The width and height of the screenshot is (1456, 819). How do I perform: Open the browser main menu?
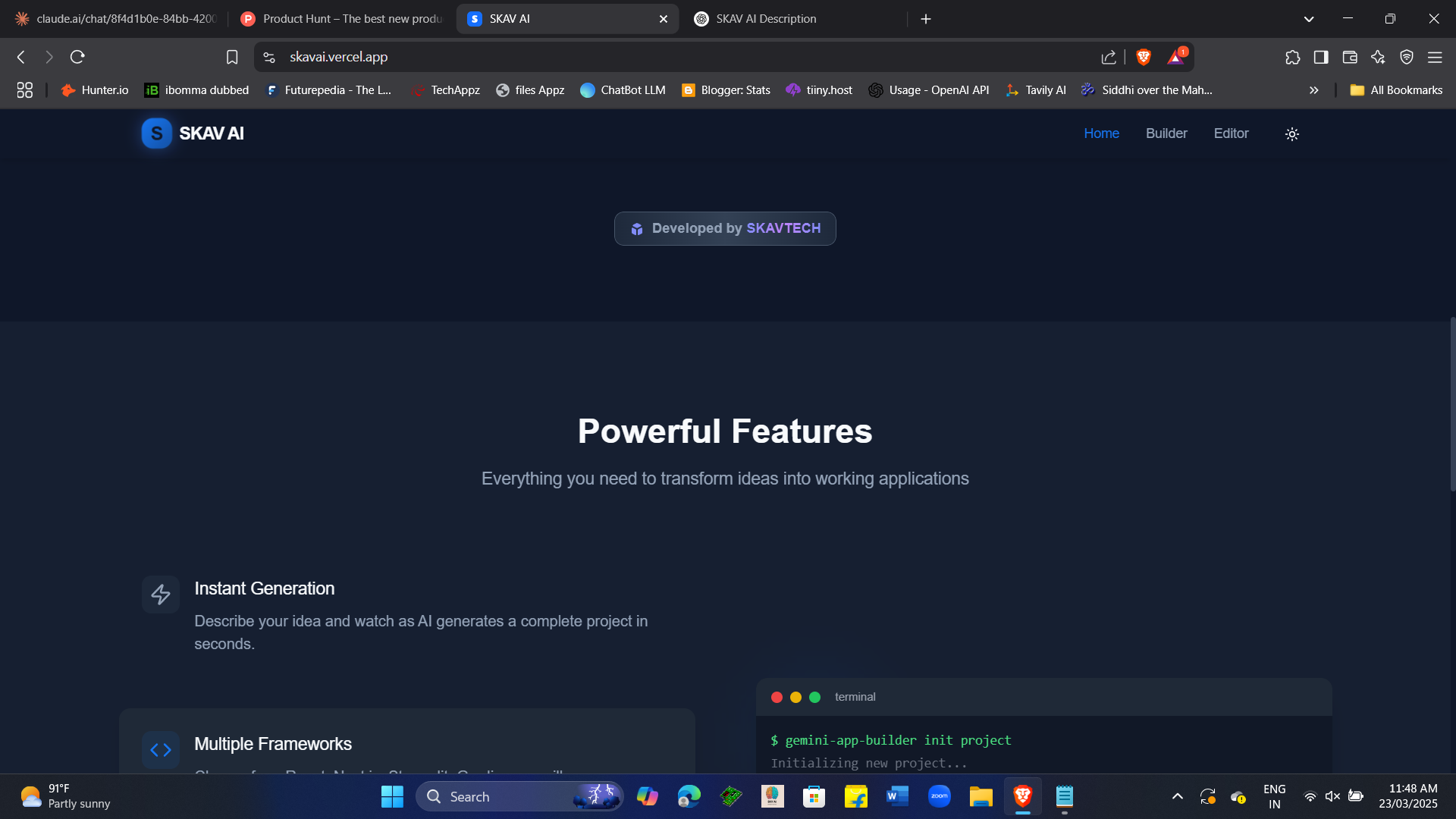(x=1435, y=57)
